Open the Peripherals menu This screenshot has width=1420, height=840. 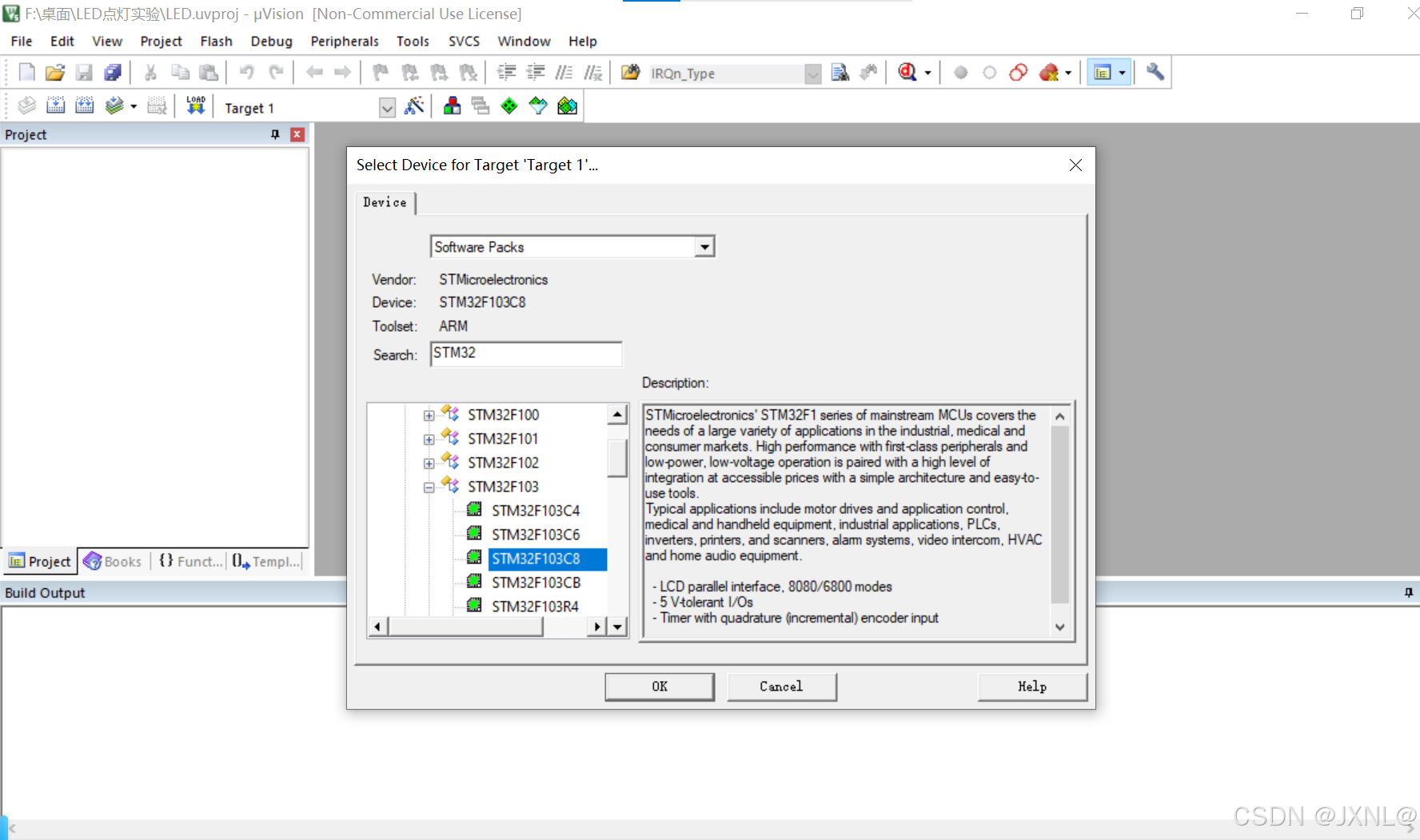pos(345,41)
